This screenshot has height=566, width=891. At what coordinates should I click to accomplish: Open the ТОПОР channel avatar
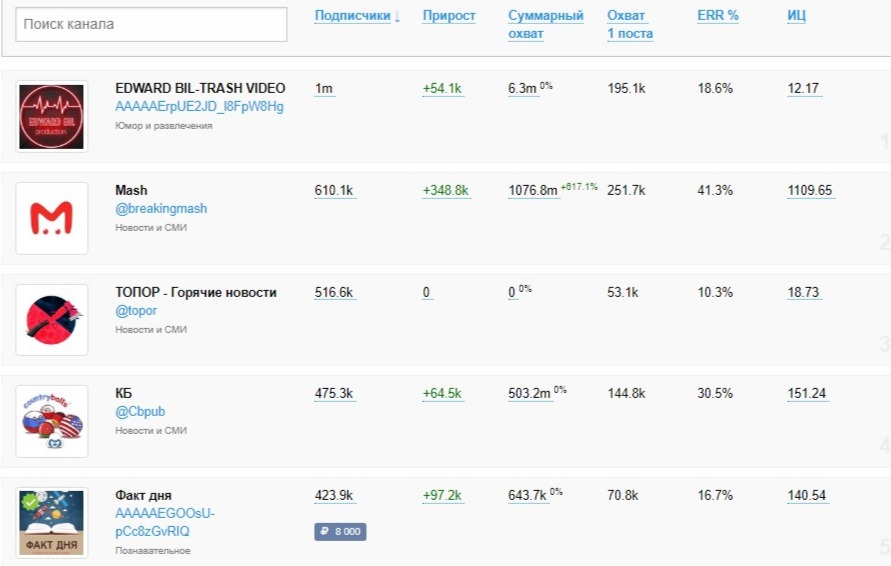click(52, 320)
